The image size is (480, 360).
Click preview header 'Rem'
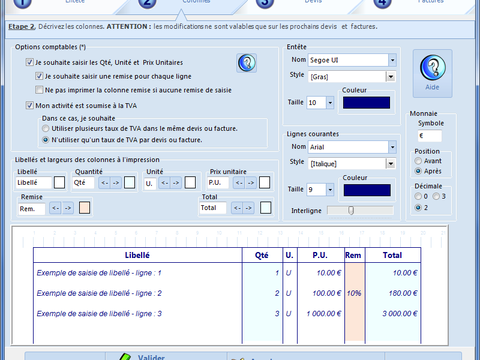click(353, 255)
